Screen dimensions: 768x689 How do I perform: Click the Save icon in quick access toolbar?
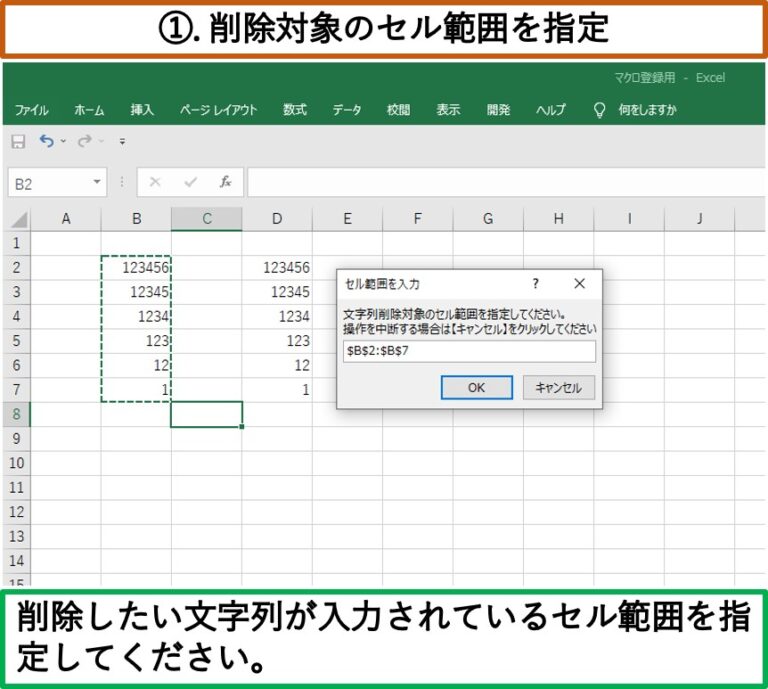[x=17, y=142]
